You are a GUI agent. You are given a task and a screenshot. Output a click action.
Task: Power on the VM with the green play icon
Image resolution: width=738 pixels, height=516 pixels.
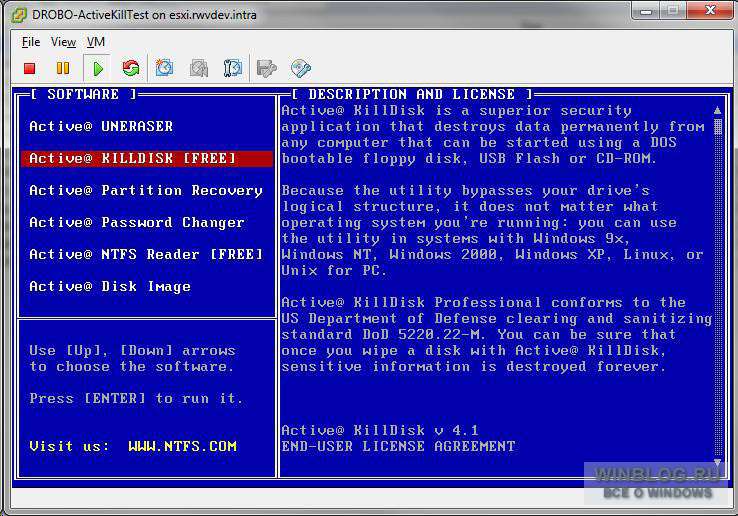coord(98,69)
